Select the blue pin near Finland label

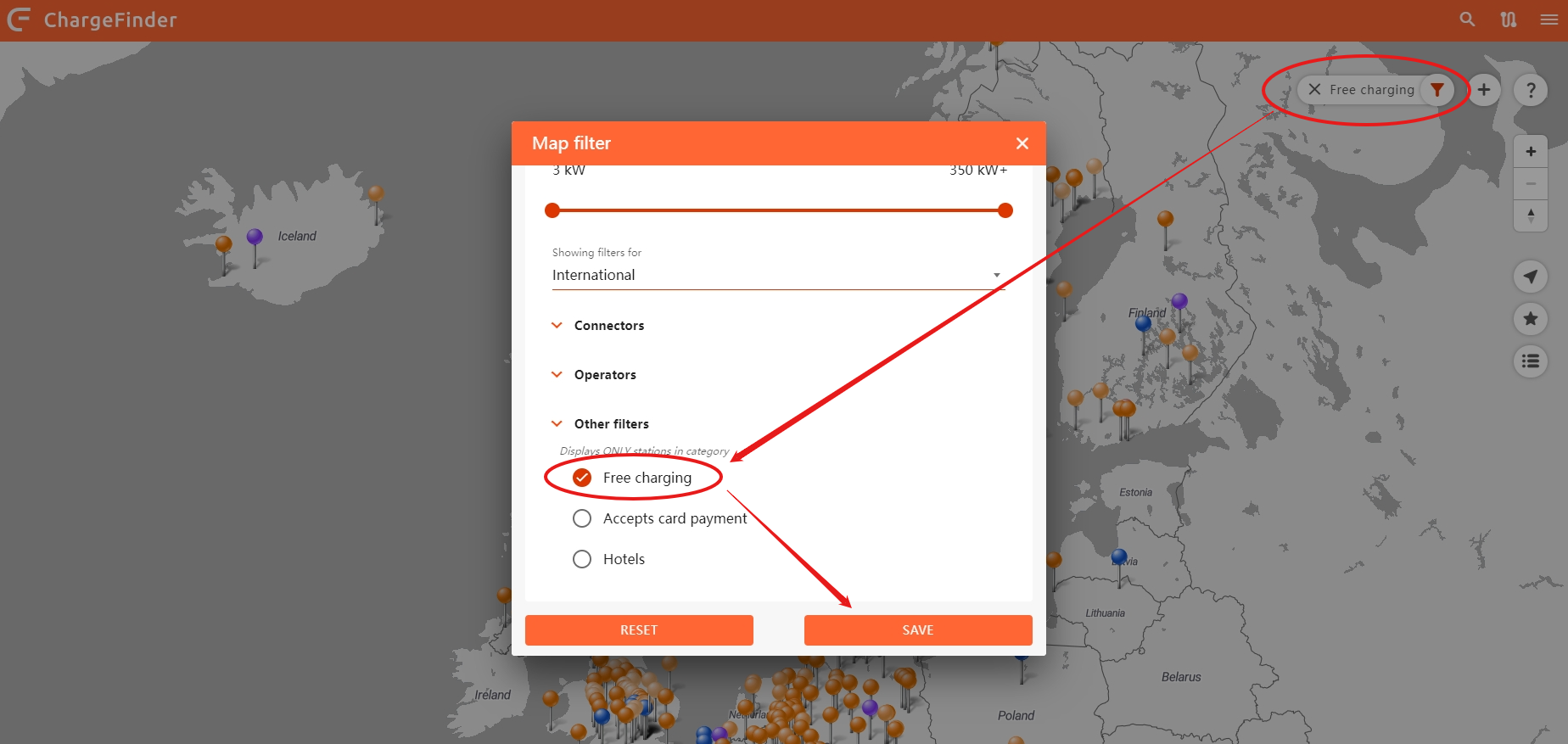(1143, 323)
